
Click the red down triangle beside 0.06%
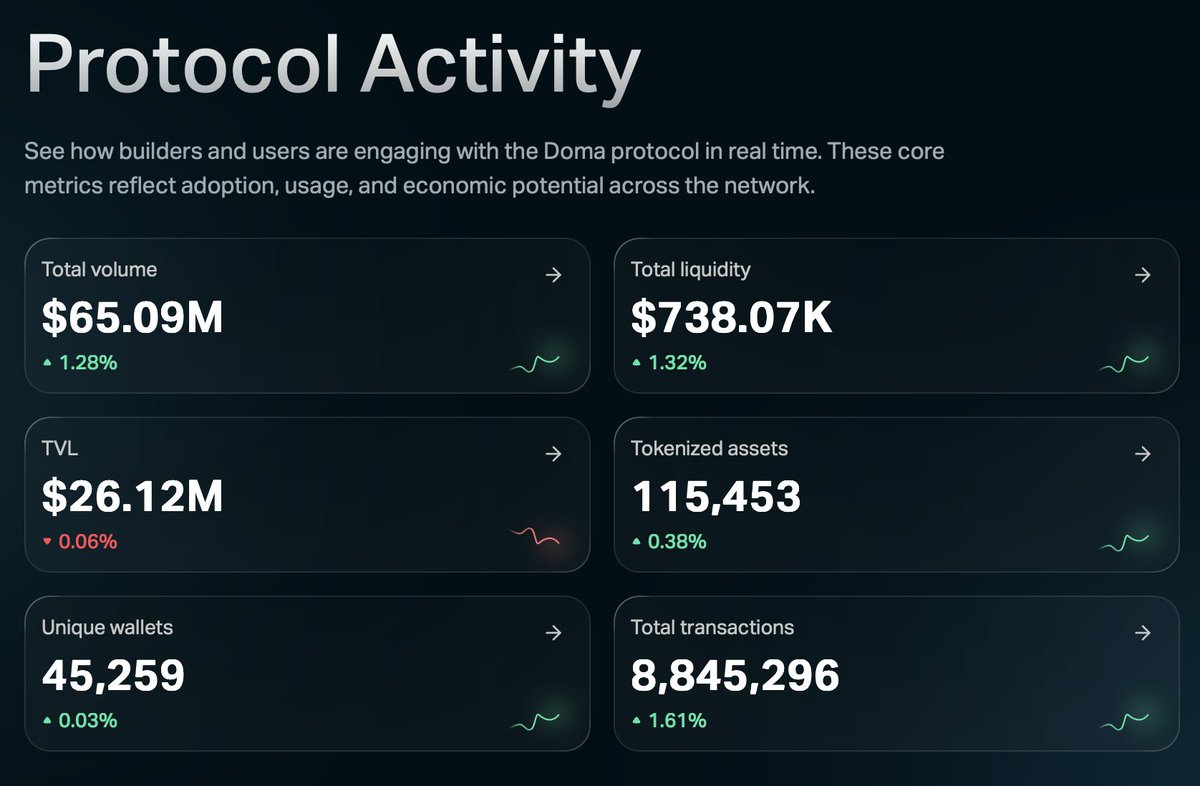[47, 542]
